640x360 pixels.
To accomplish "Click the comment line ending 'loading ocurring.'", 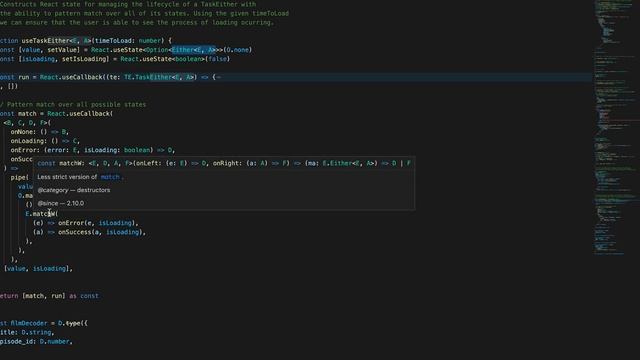I will (137, 22).
